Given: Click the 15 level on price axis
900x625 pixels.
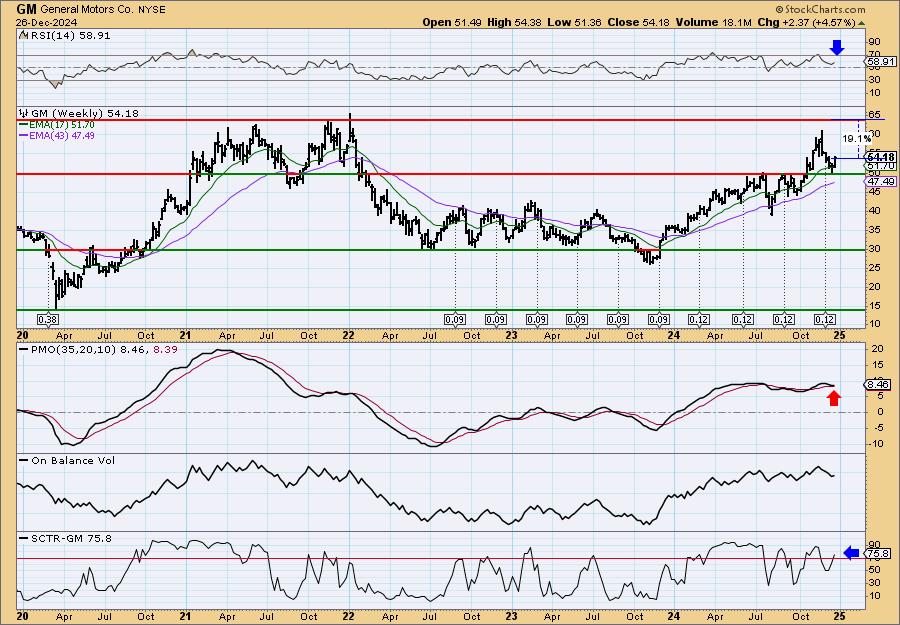Looking at the screenshot, I should 873,305.
